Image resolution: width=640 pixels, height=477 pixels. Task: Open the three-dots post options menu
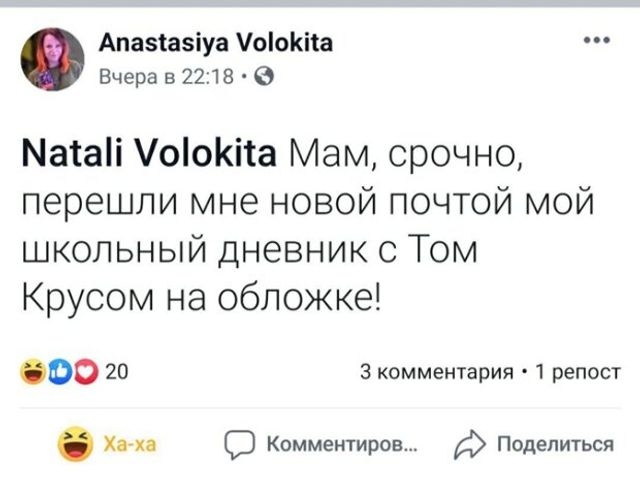(x=596, y=42)
